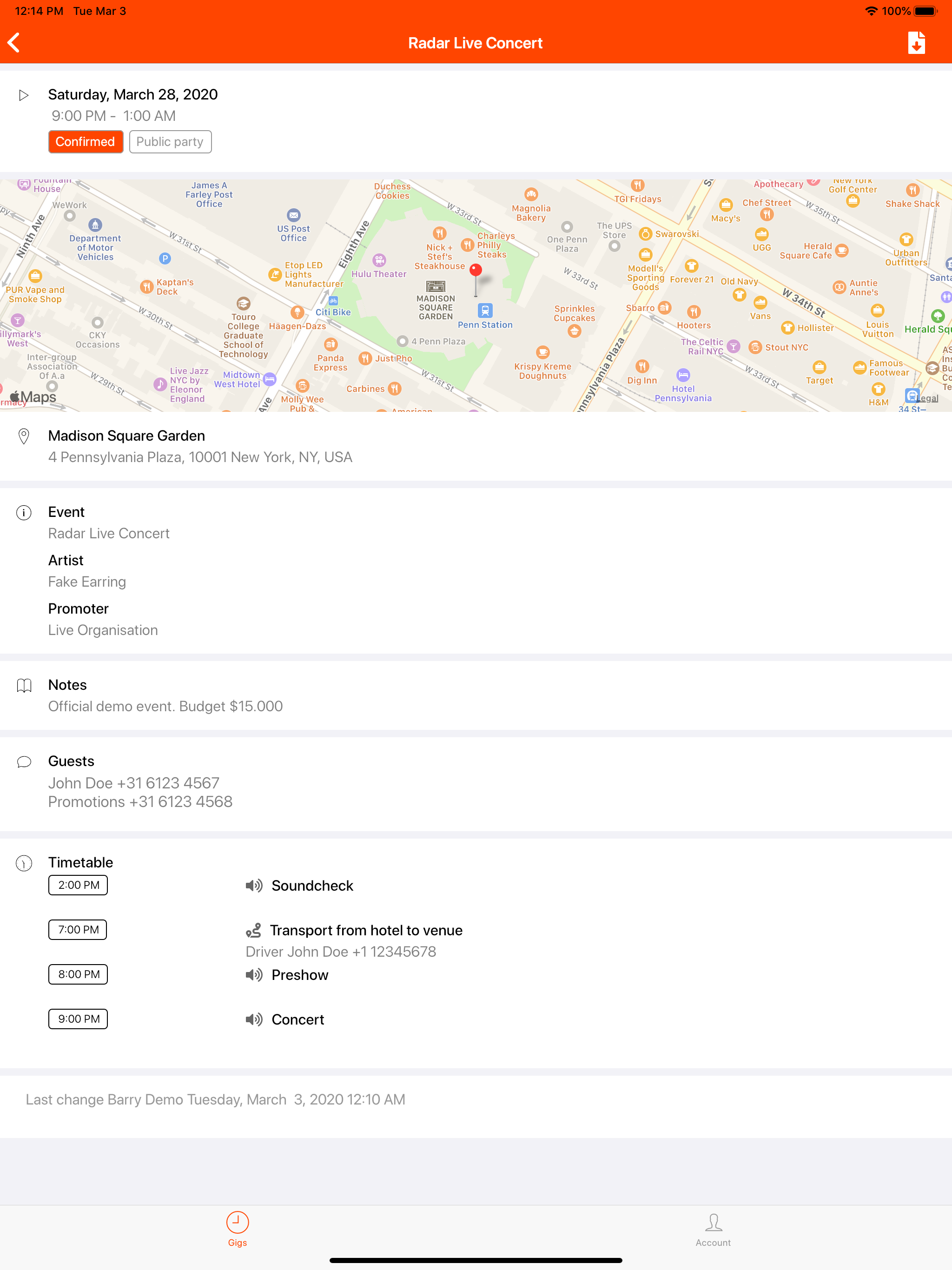Viewport: 952px width, 1270px height.
Task: Tap the speaker icon next to Soundcheck
Action: click(254, 885)
